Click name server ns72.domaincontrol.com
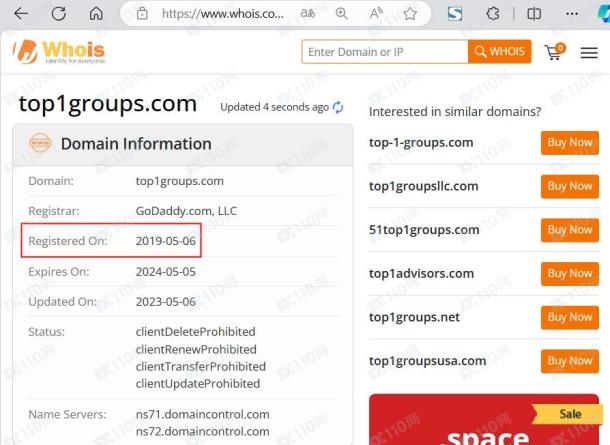Viewport: 610px width, 445px height. click(202, 431)
